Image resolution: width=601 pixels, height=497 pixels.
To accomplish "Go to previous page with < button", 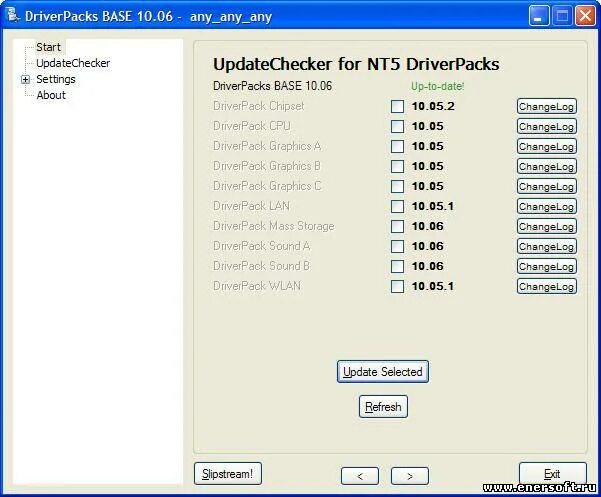I will coord(360,476).
